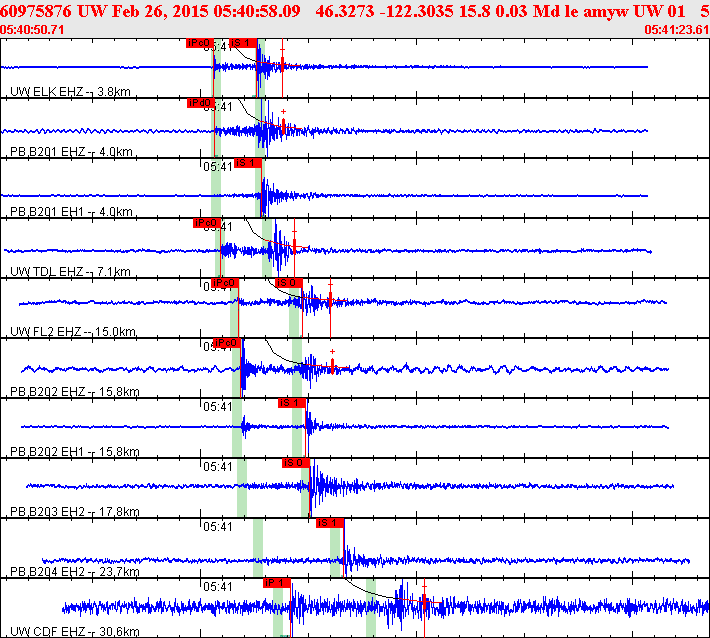The height and width of the screenshot is (638, 710).
Task: Click the iPd0 pick flag on PB B201 EHZ
Action: tap(201, 103)
